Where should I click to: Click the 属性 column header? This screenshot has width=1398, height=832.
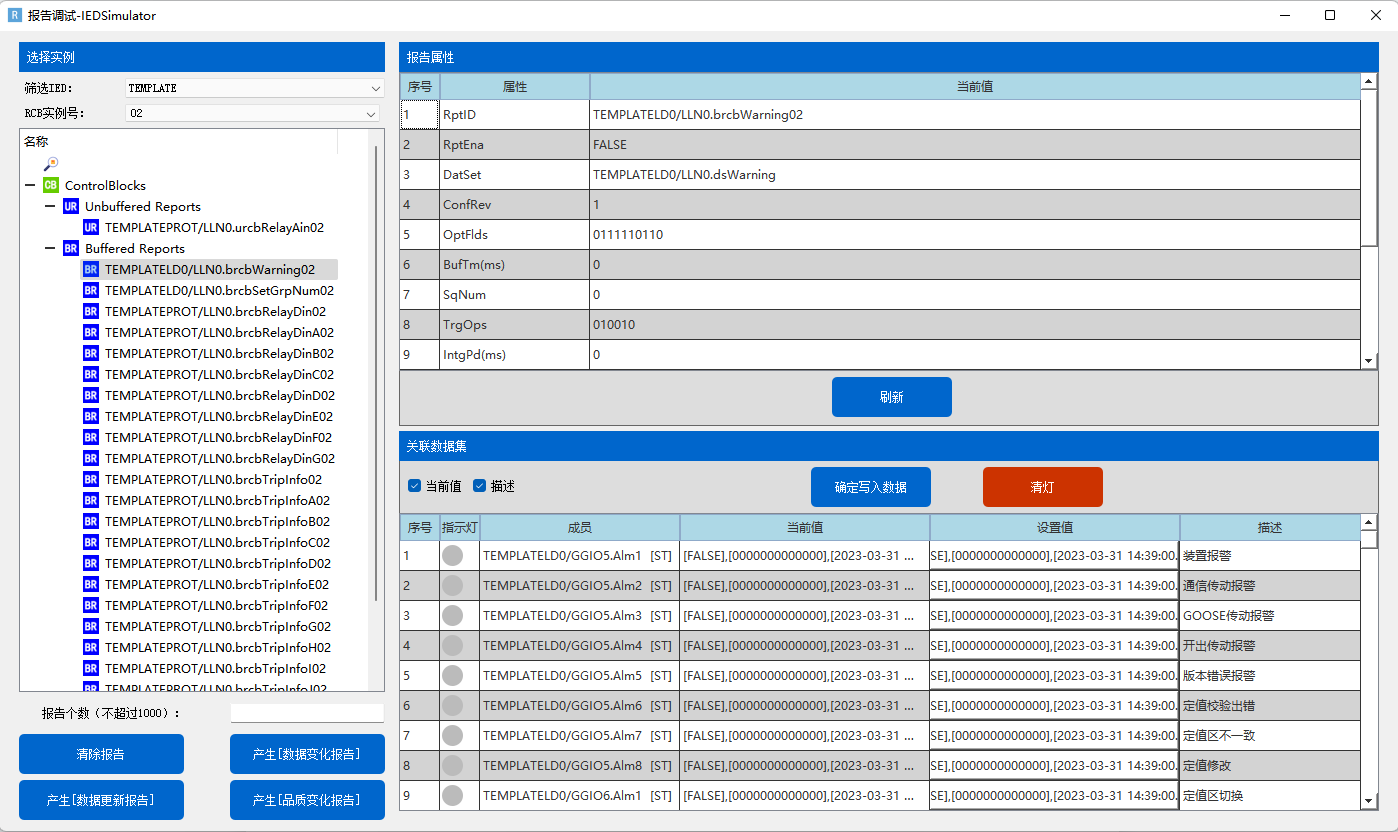(x=515, y=87)
